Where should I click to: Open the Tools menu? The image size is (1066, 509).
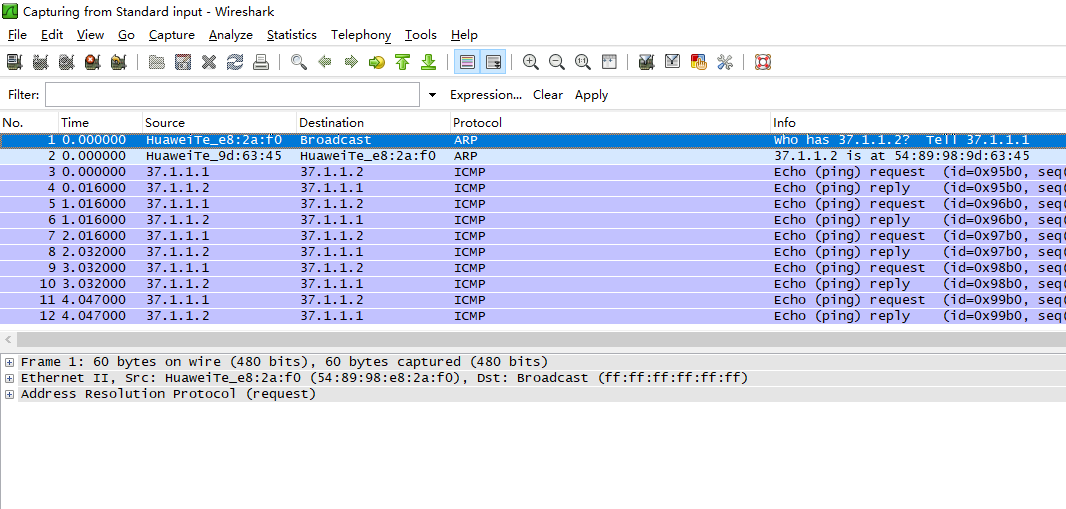421,35
